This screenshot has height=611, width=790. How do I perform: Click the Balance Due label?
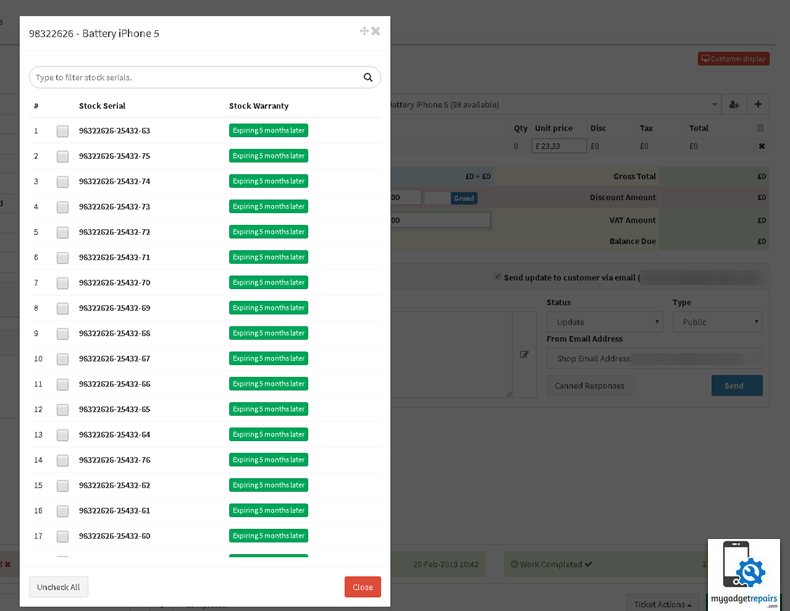click(632, 241)
